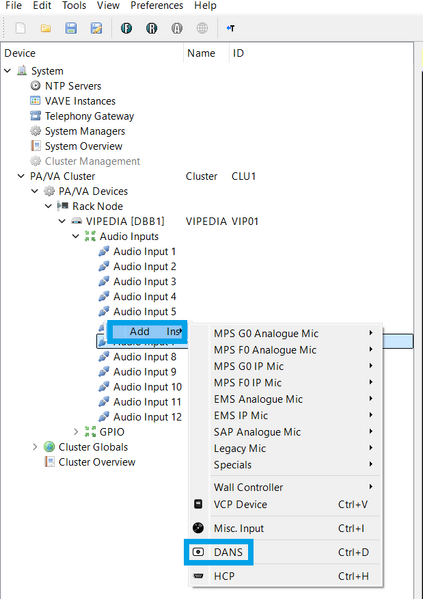Click the circular F toolbar icon
Viewport: 423px width, 599px height.
click(x=126, y=28)
